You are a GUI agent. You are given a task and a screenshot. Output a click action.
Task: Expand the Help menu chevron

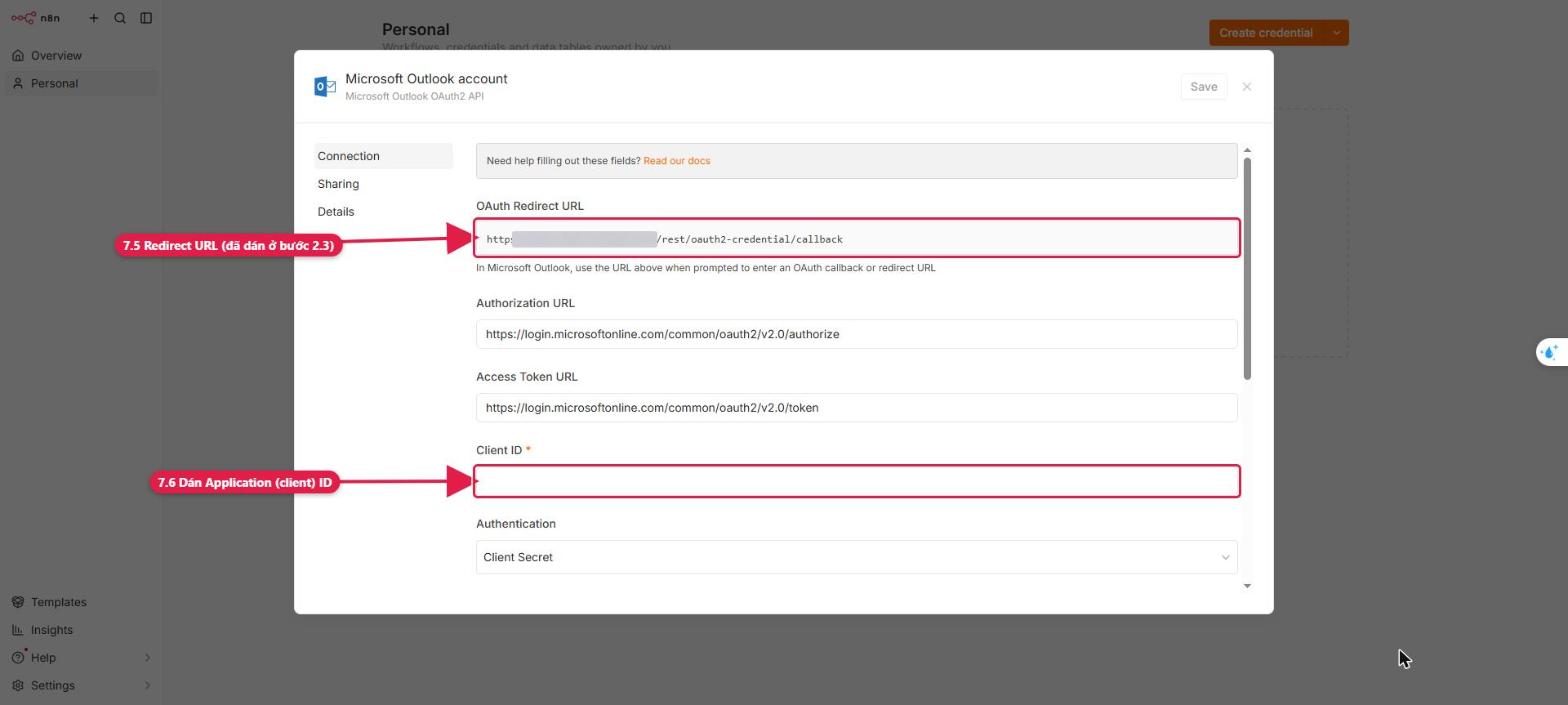[147, 658]
